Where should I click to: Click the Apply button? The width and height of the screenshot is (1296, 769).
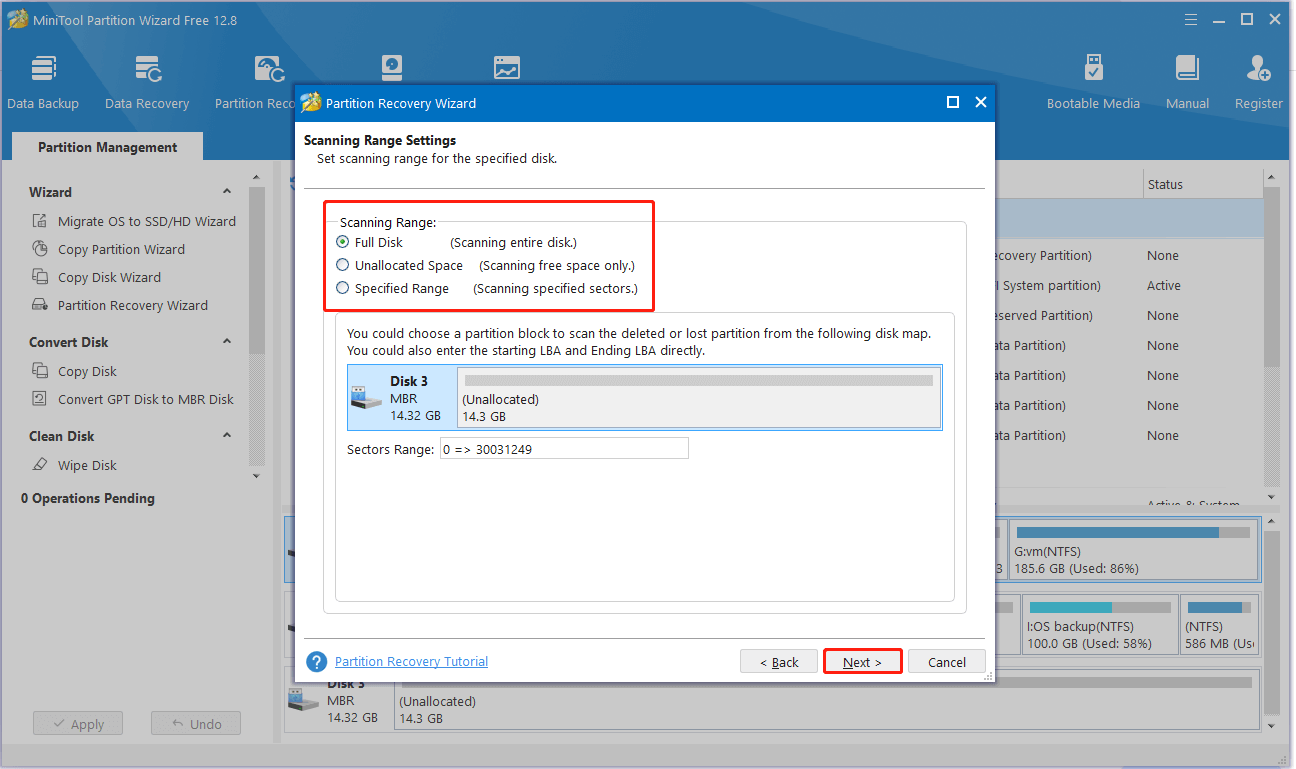(77, 724)
